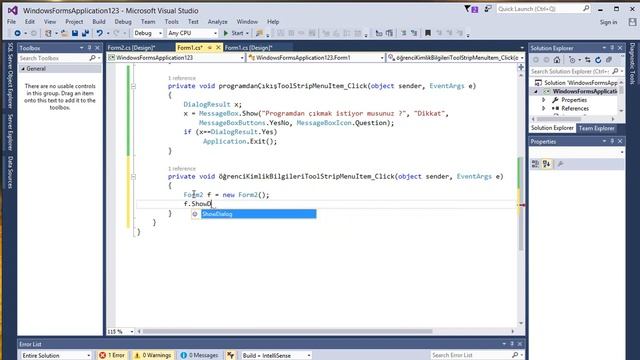640x360 pixels.
Task: Switch to the Form1.cs [Design] tab
Action: [248, 48]
